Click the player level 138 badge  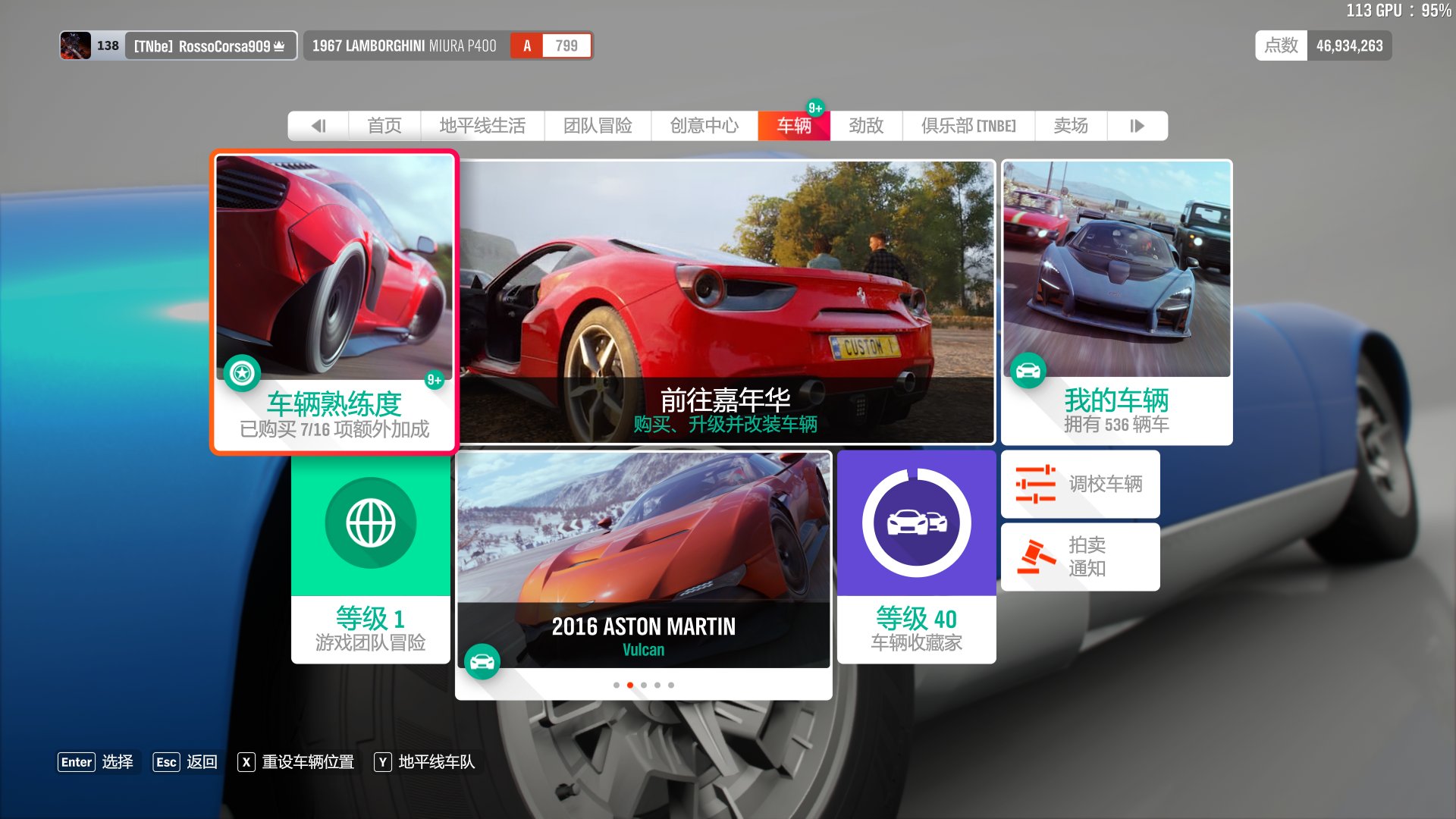pos(108,45)
